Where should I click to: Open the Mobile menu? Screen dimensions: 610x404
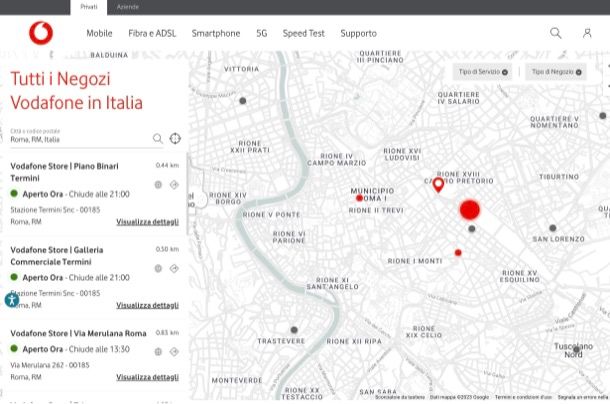[99, 33]
